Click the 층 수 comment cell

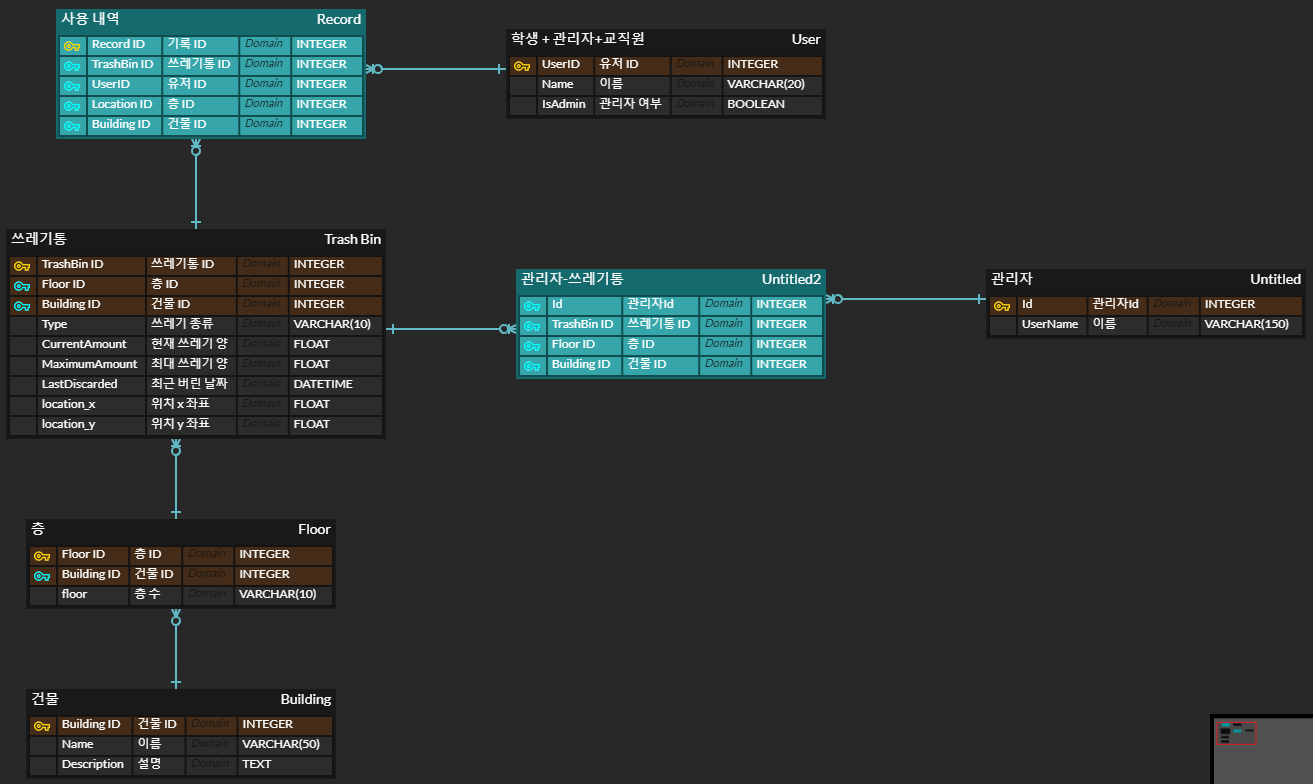pyautogui.click(x=156, y=594)
